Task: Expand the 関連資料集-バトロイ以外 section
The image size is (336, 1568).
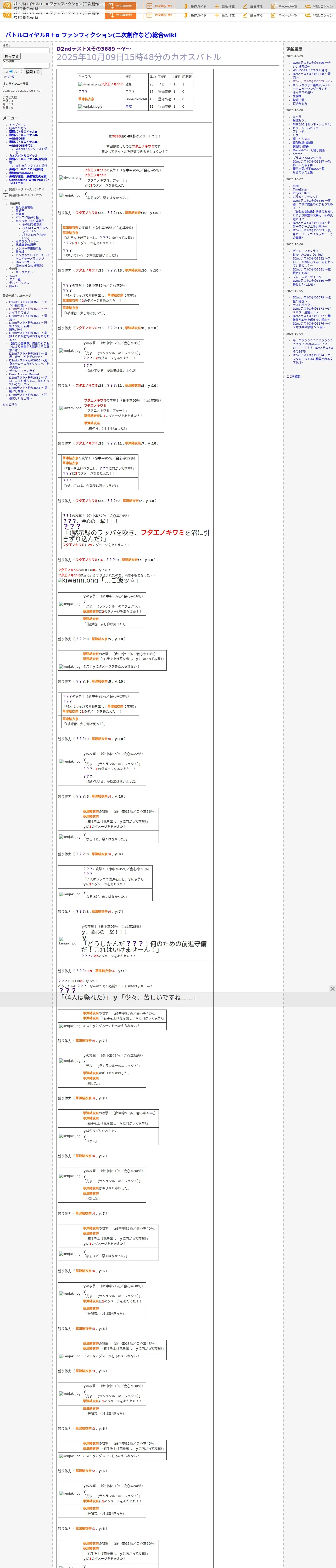Action: pyautogui.click(x=5, y=197)
